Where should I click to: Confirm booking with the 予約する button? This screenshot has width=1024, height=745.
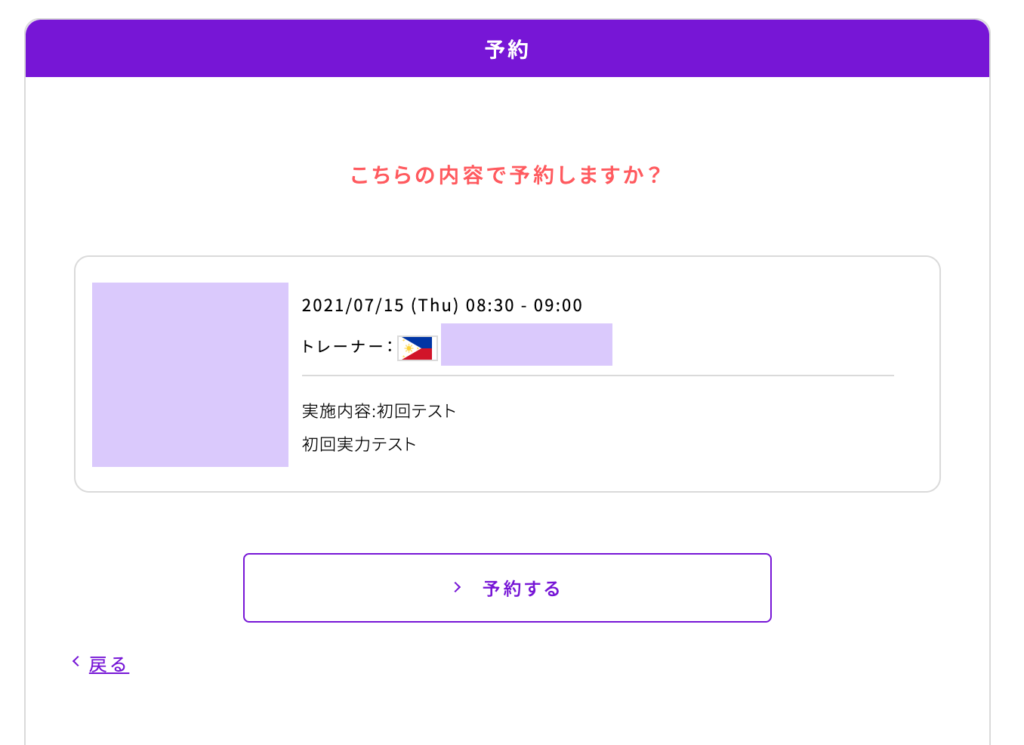tap(507, 588)
